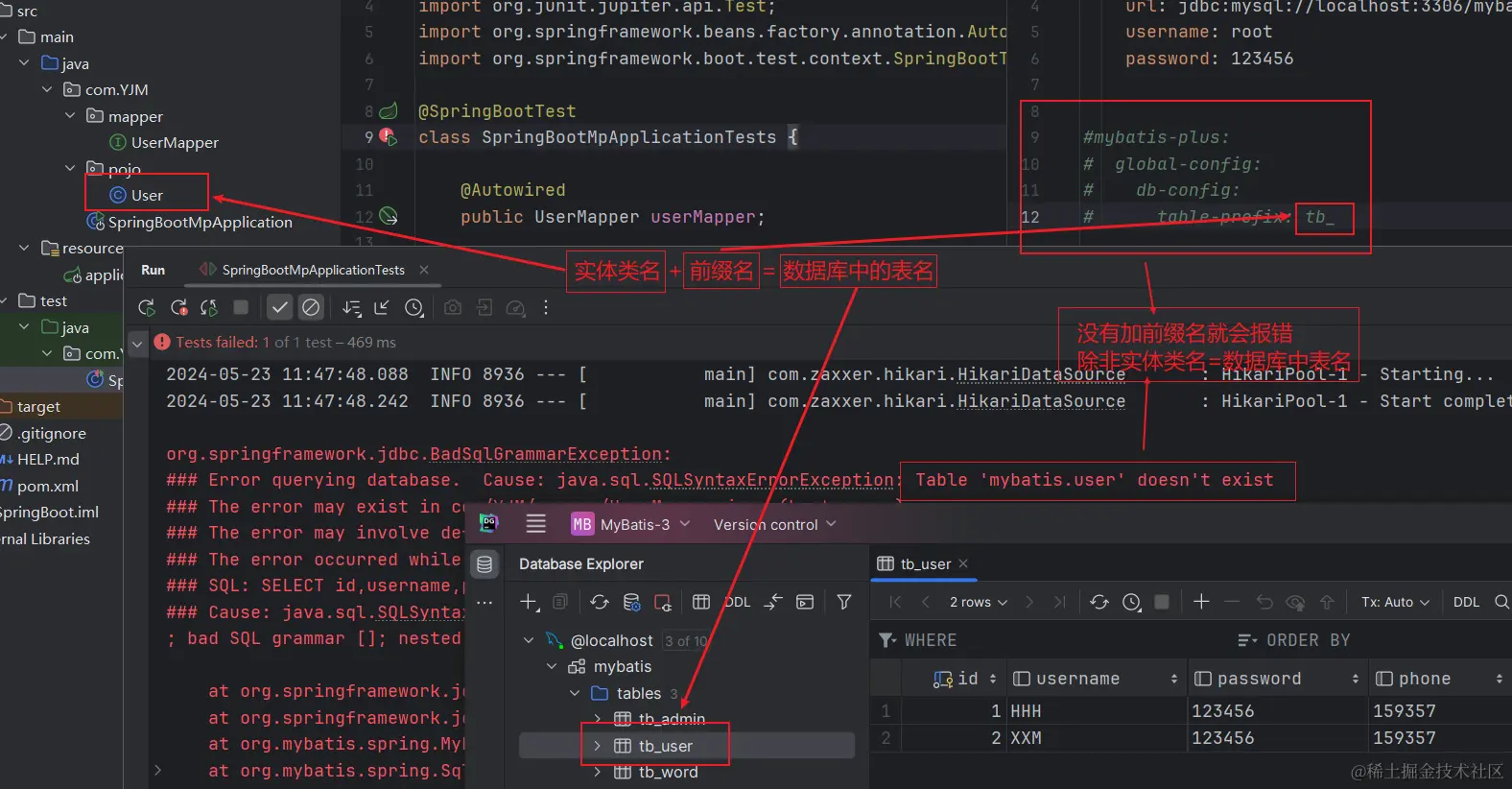Sort by the username column header
Screen dimensions: 1512x789
[x=1096, y=679]
